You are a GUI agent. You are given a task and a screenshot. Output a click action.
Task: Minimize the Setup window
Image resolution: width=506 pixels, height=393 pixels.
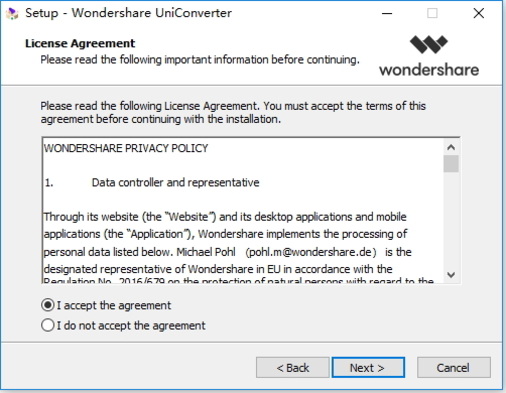pyautogui.click(x=387, y=13)
